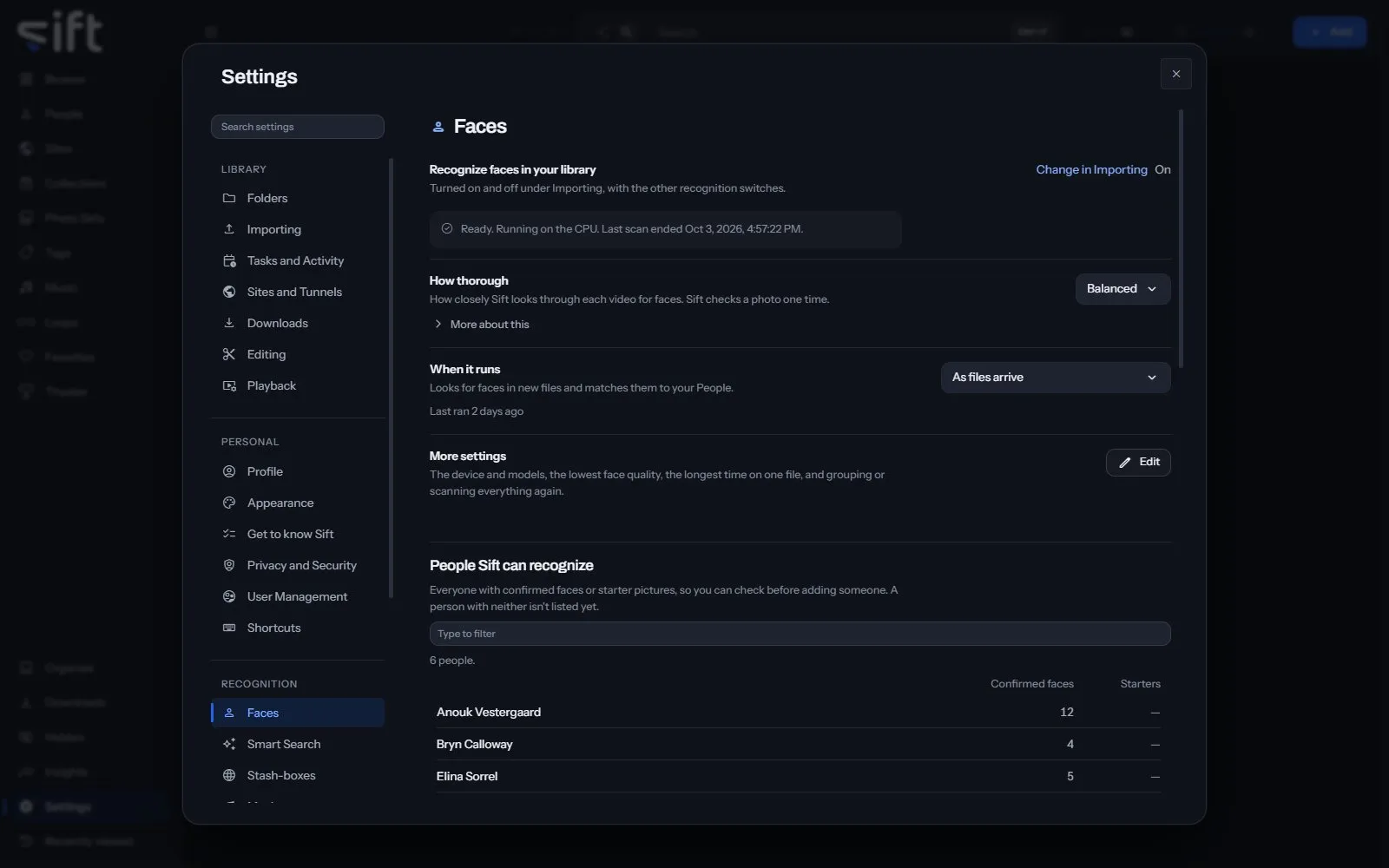This screenshot has height=868, width=1389.
Task: Click the settings content scrollbar
Action: coord(1181,239)
